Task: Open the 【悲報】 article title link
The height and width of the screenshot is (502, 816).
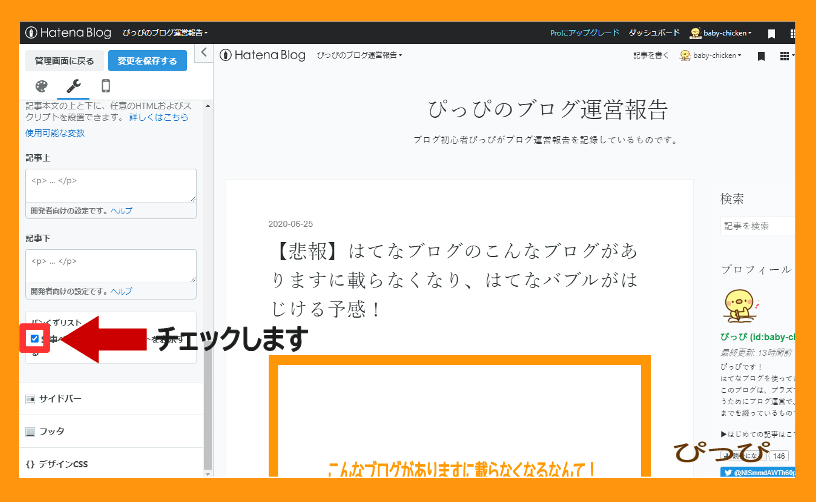Action: 455,280
